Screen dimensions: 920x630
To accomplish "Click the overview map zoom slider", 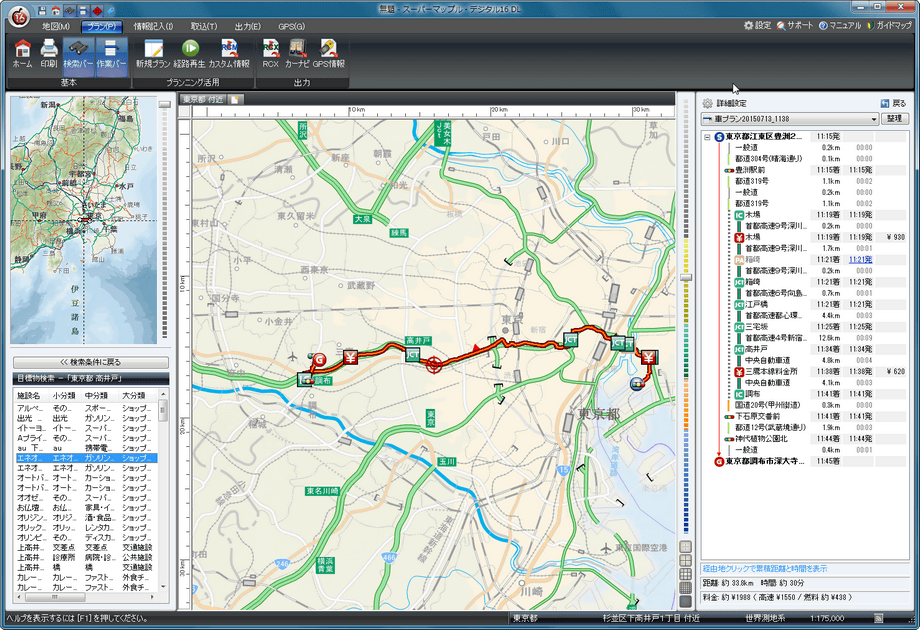I will pos(165,105).
